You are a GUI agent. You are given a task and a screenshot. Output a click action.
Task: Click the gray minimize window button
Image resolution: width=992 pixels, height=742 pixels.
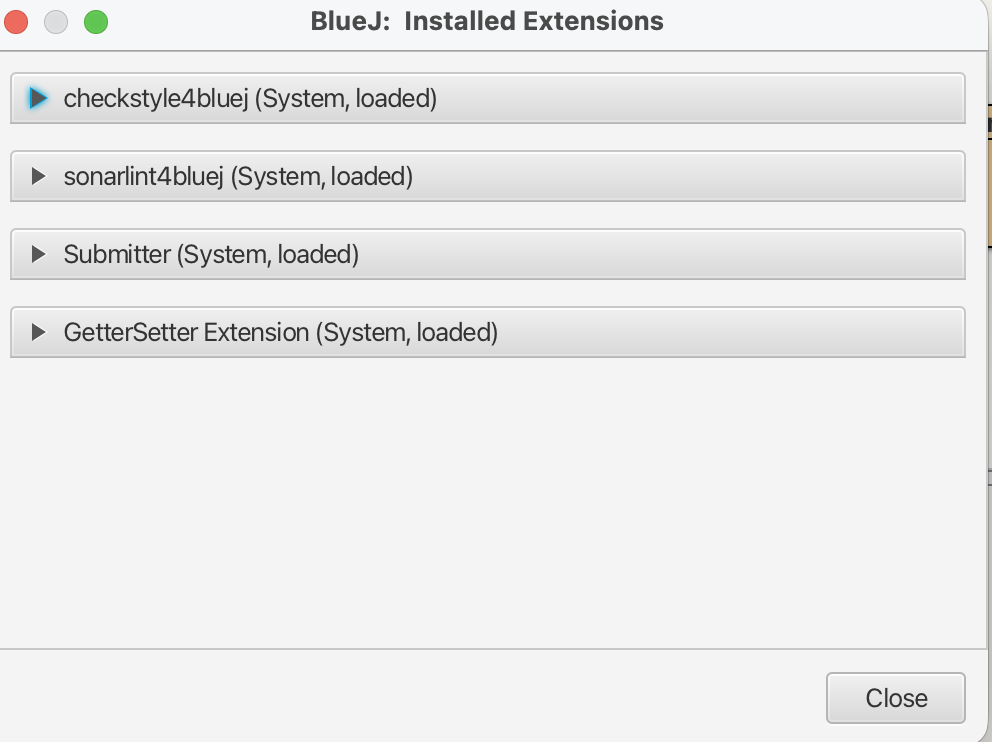click(56, 21)
